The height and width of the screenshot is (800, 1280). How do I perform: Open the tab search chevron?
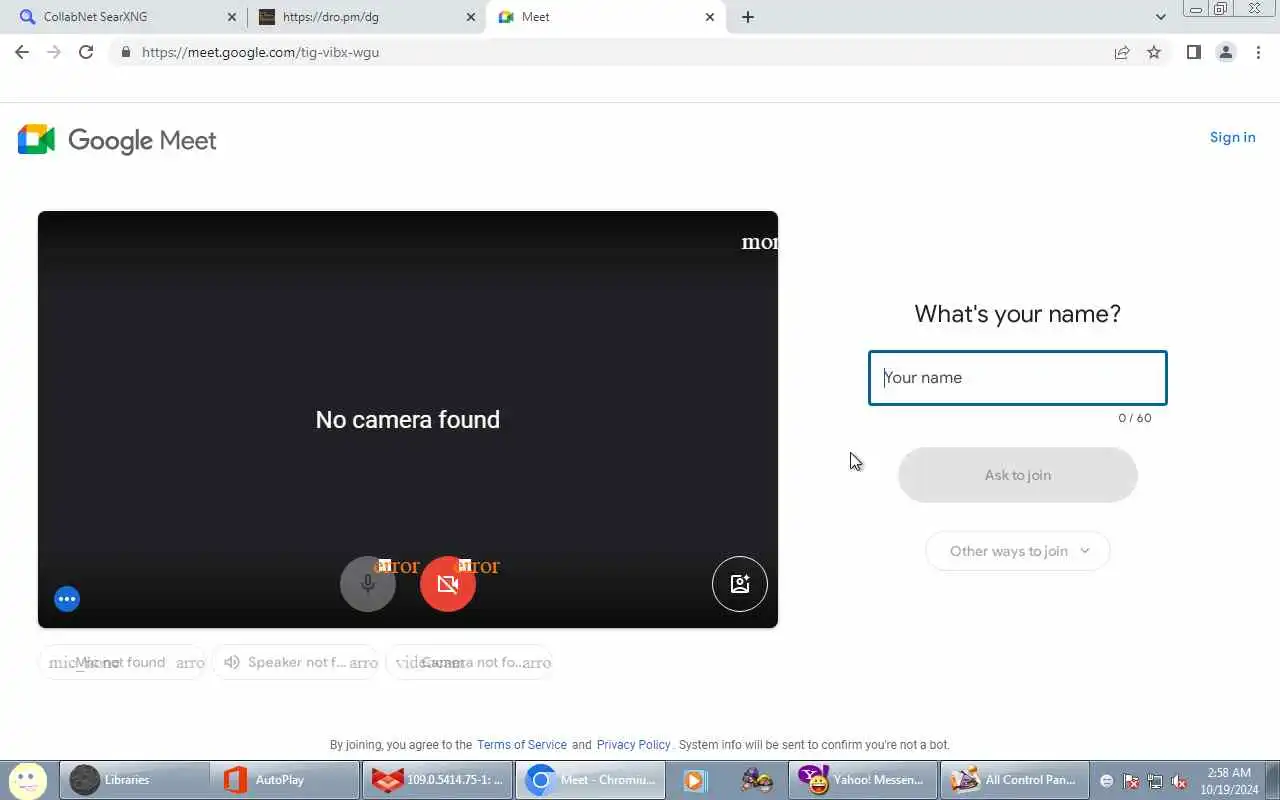[x=1160, y=17]
